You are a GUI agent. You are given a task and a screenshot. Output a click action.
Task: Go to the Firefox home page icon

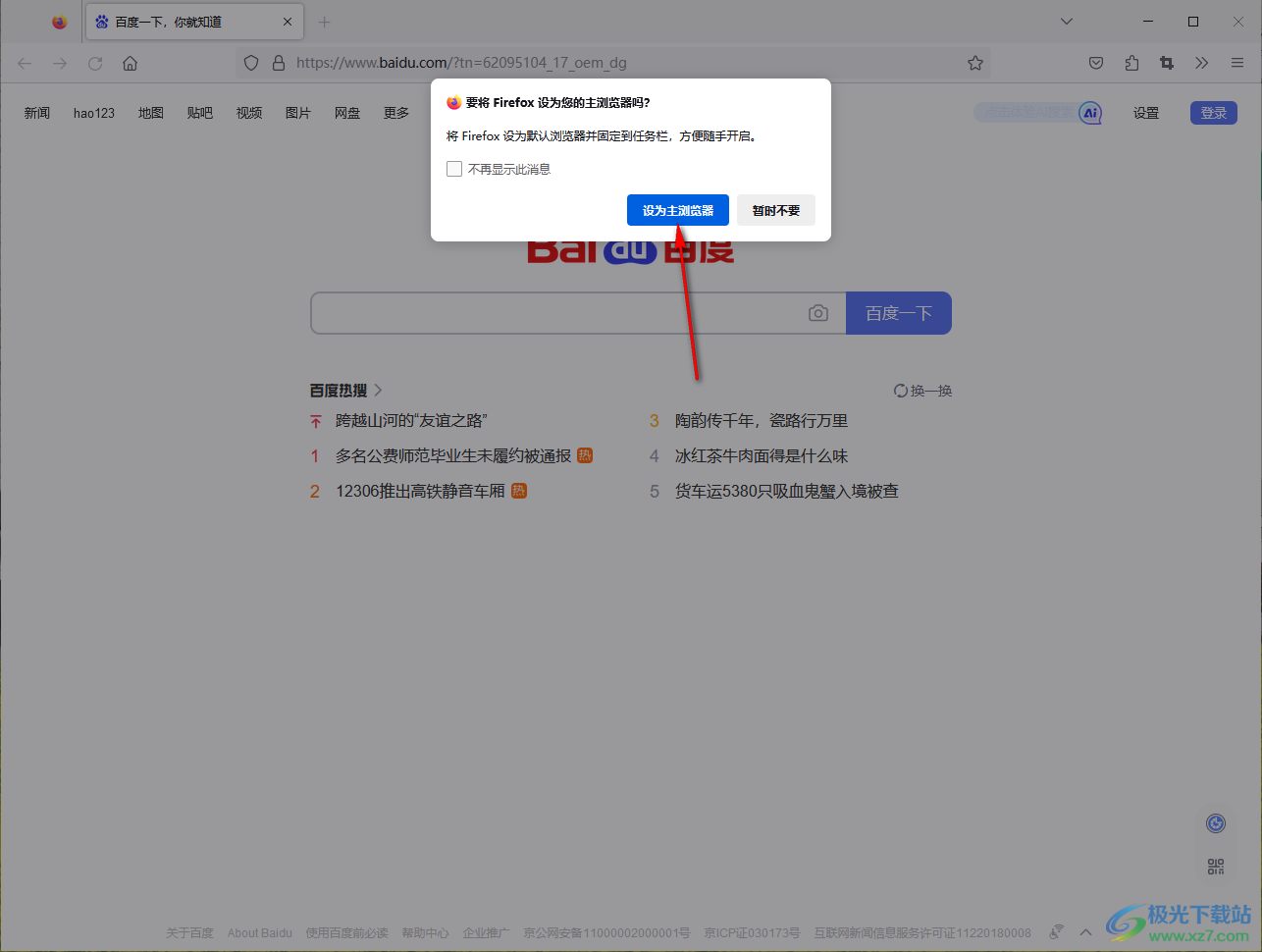click(131, 63)
